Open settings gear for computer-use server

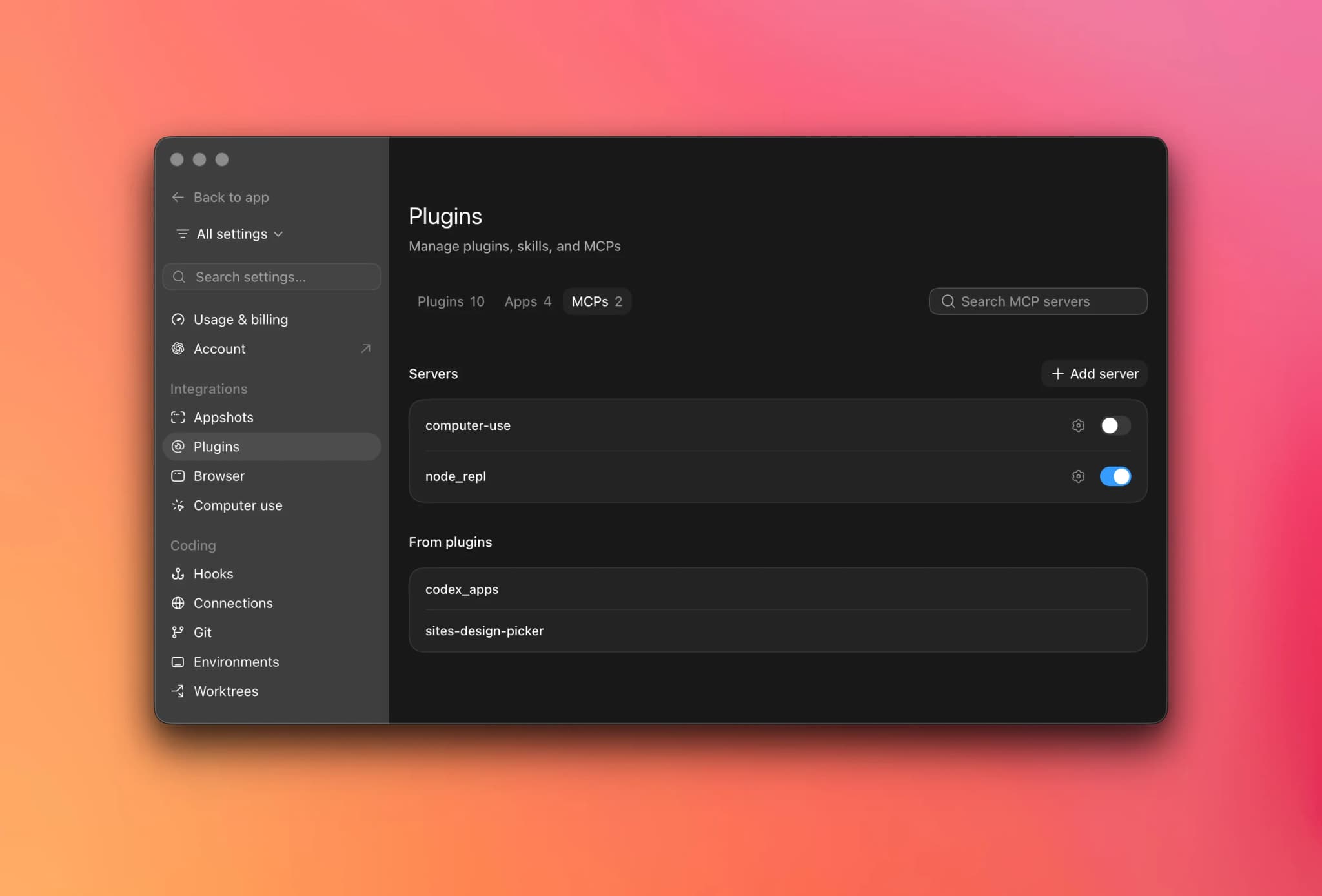pyautogui.click(x=1078, y=425)
